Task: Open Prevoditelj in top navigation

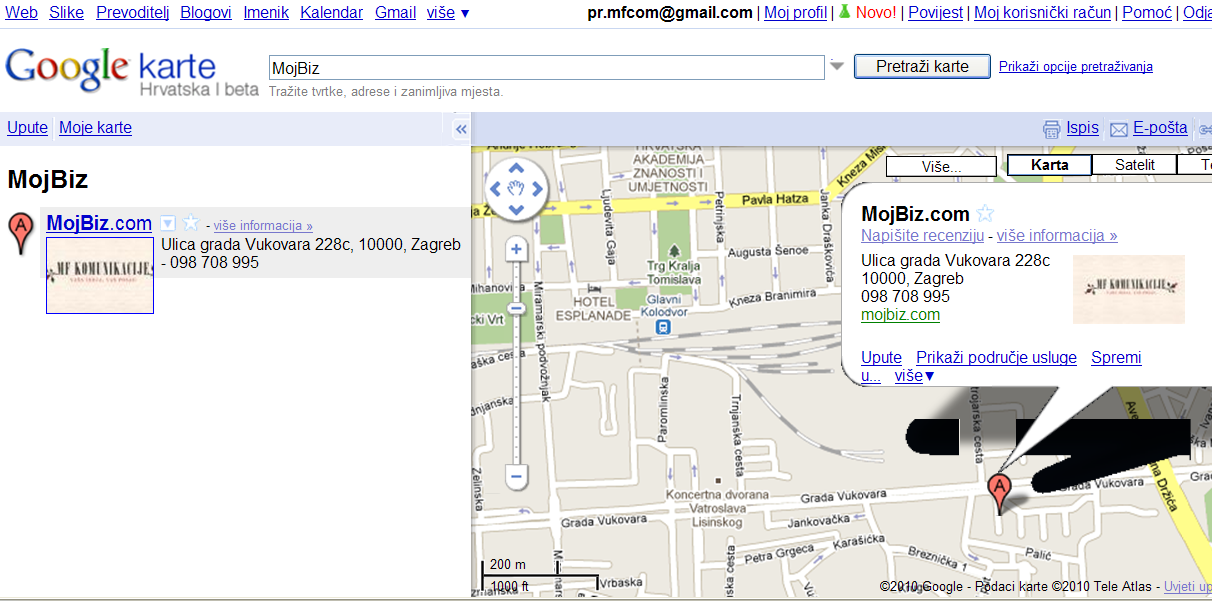Action: [x=132, y=12]
